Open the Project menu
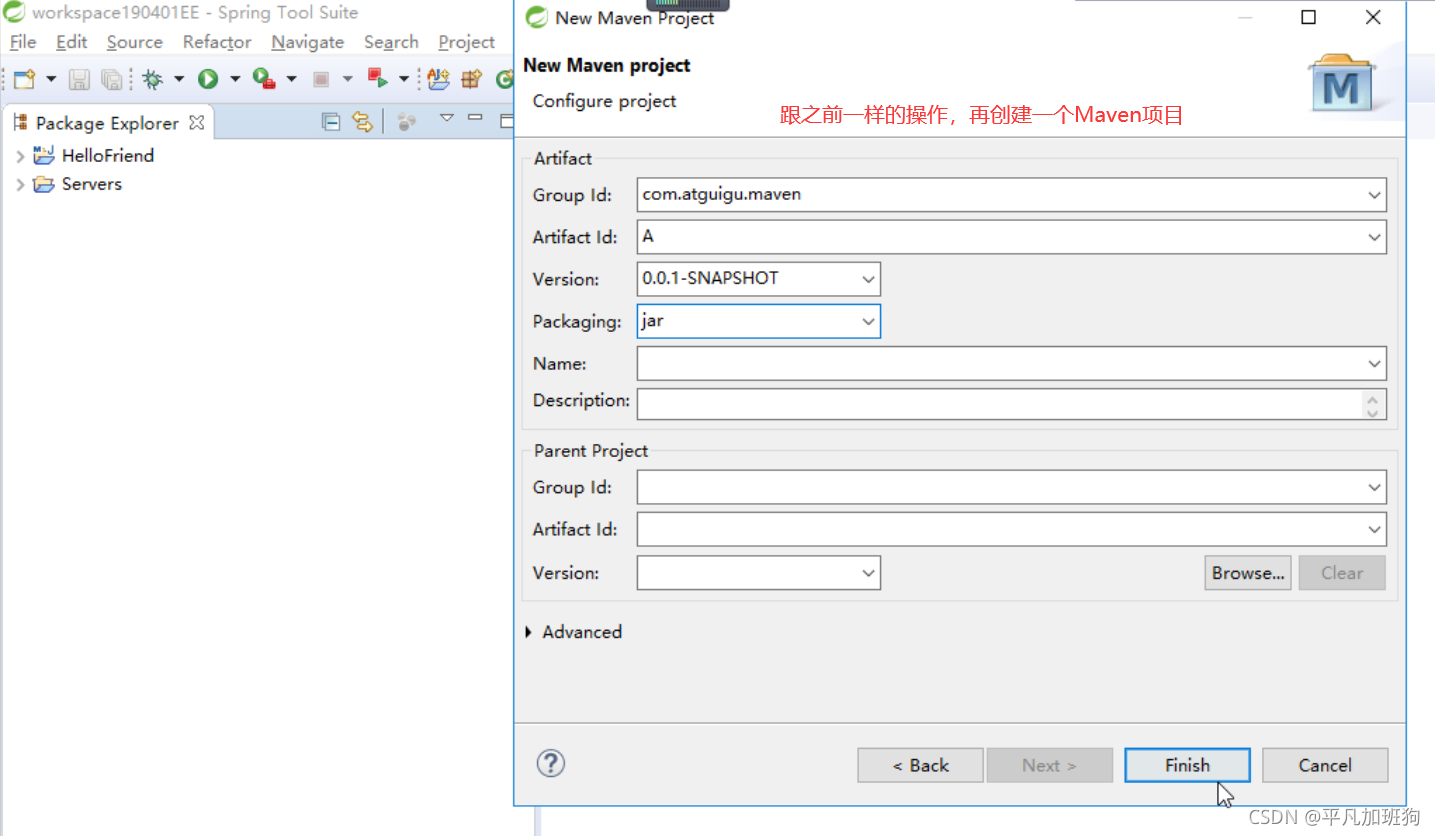 pos(466,42)
